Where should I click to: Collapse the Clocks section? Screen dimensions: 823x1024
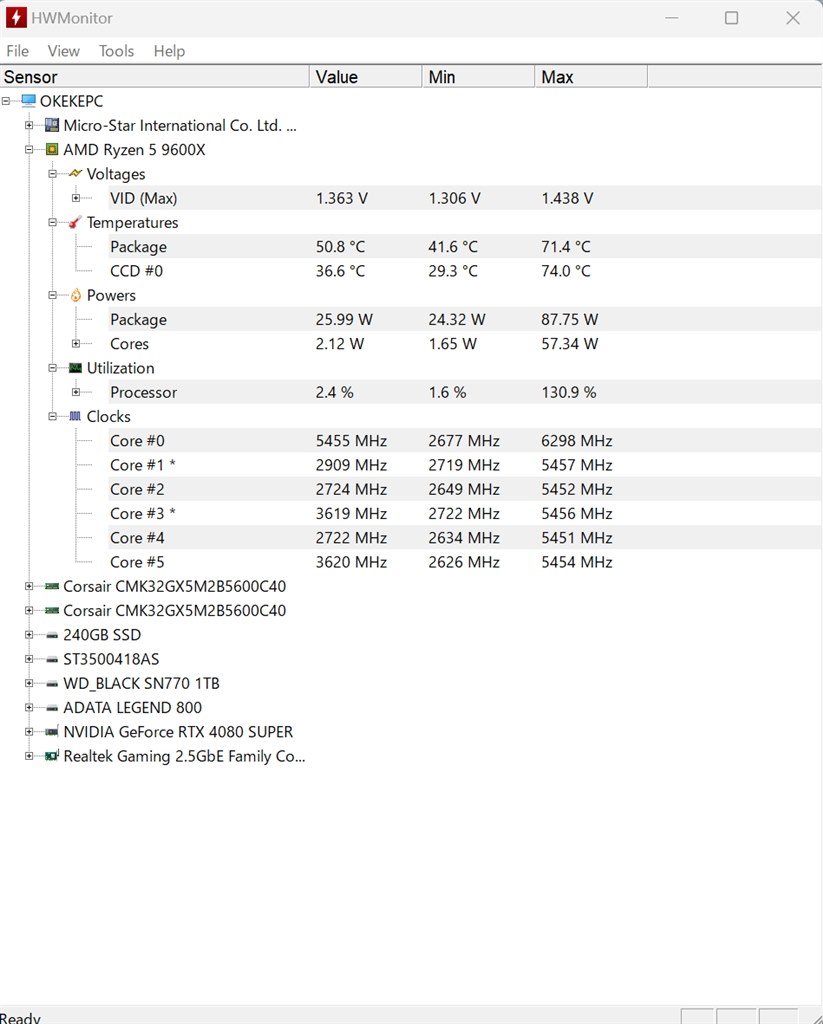tap(52, 417)
